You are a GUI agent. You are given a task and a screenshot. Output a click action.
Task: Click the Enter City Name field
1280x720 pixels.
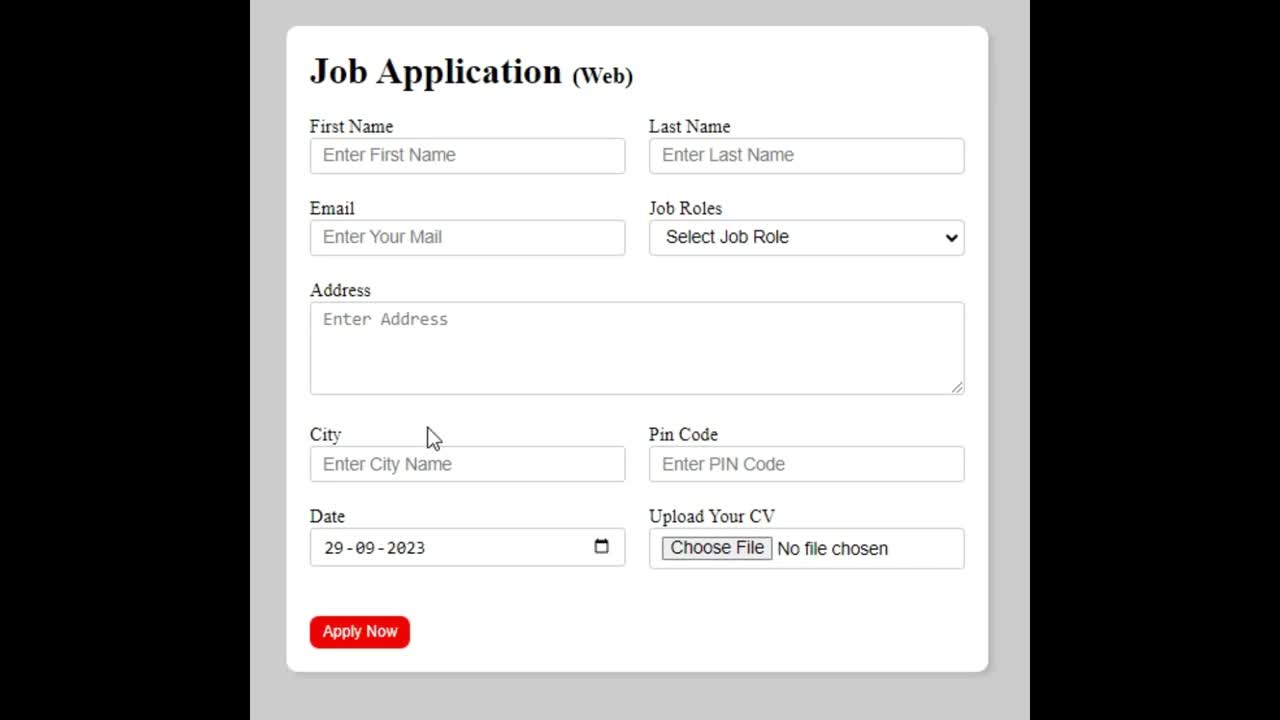(x=468, y=464)
